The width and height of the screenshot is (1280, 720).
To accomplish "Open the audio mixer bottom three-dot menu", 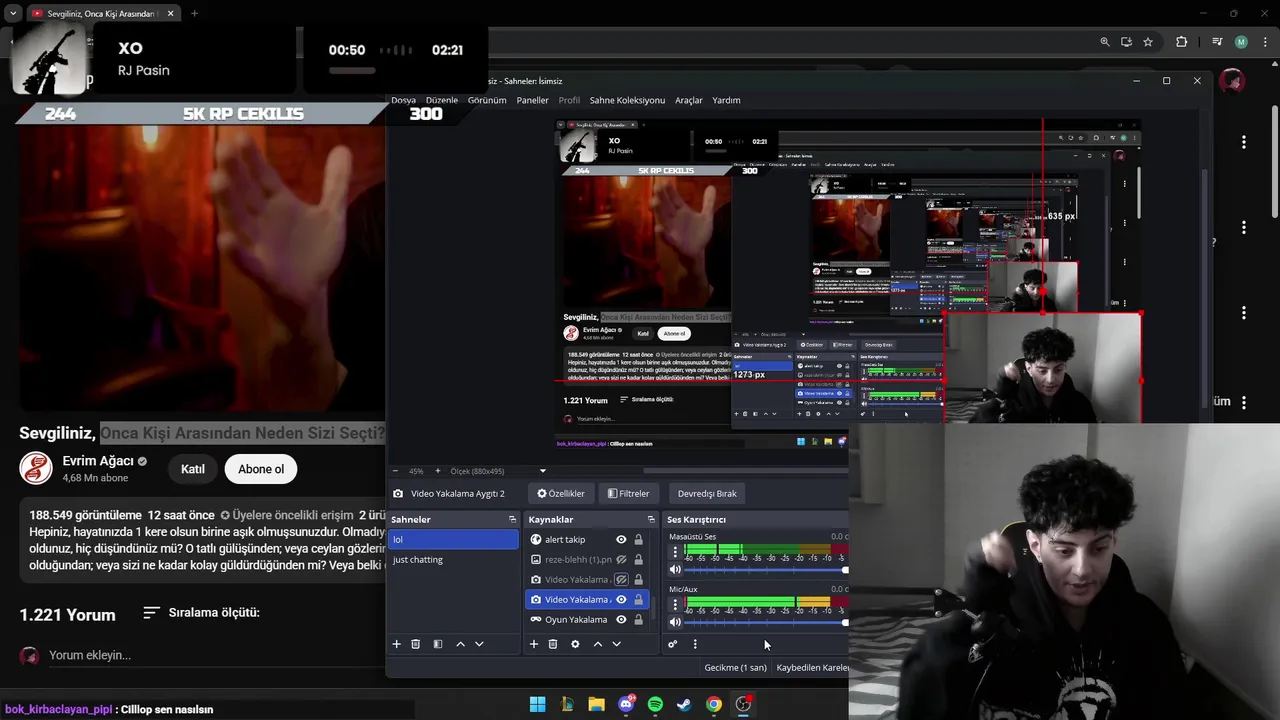I will 695,644.
